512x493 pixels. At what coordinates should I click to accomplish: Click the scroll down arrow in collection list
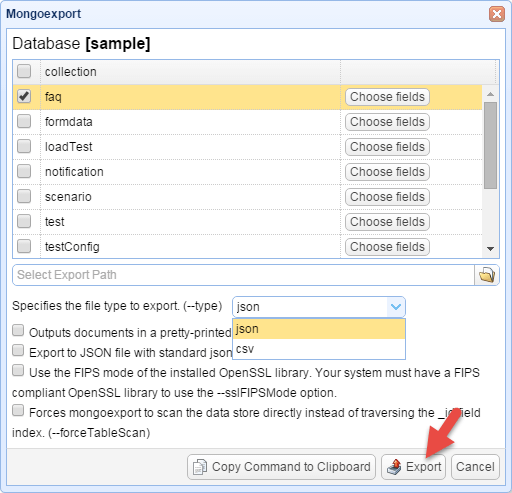point(490,249)
